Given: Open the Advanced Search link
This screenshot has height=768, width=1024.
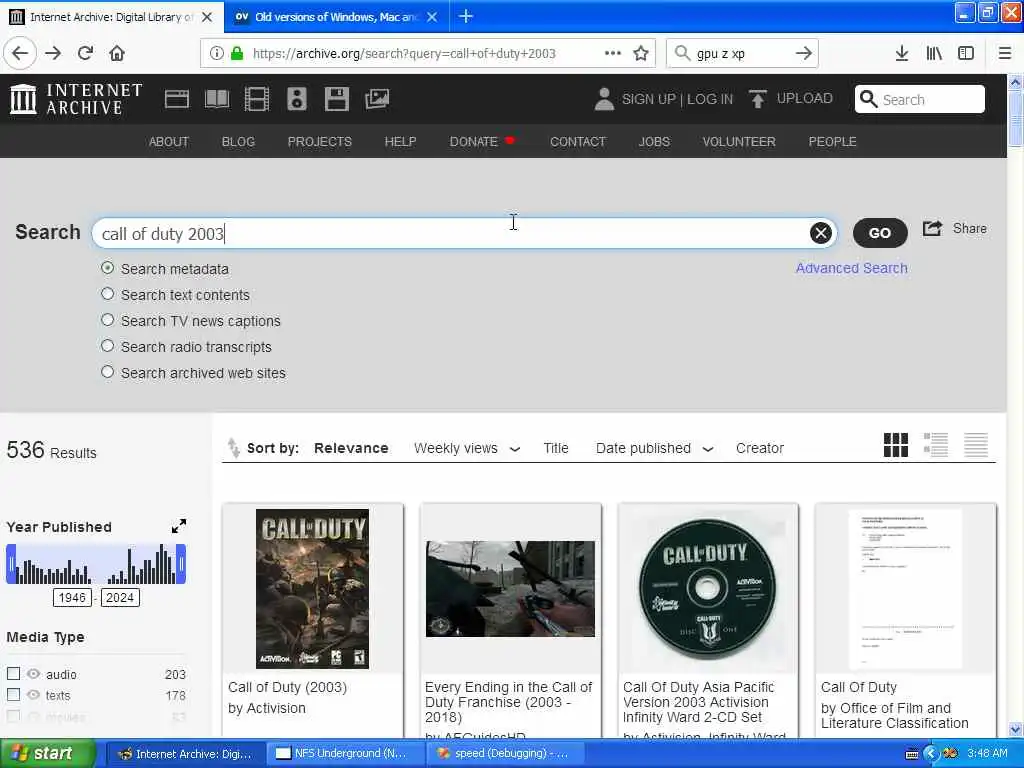Looking at the screenshot, I should pos(851,268).
